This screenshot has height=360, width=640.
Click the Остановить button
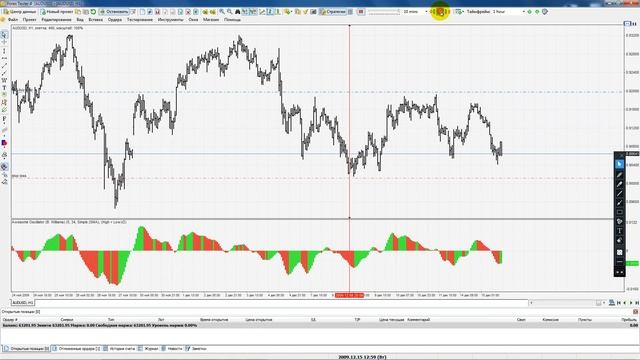(114, 12)
